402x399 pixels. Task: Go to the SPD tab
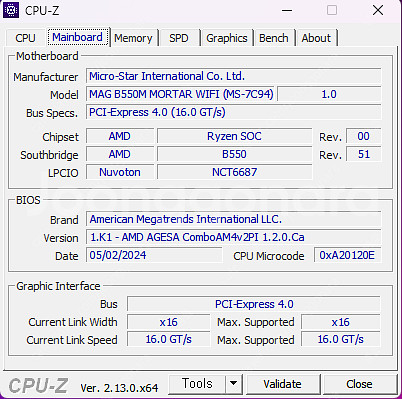pyautogui.click(x=179, y=38)
